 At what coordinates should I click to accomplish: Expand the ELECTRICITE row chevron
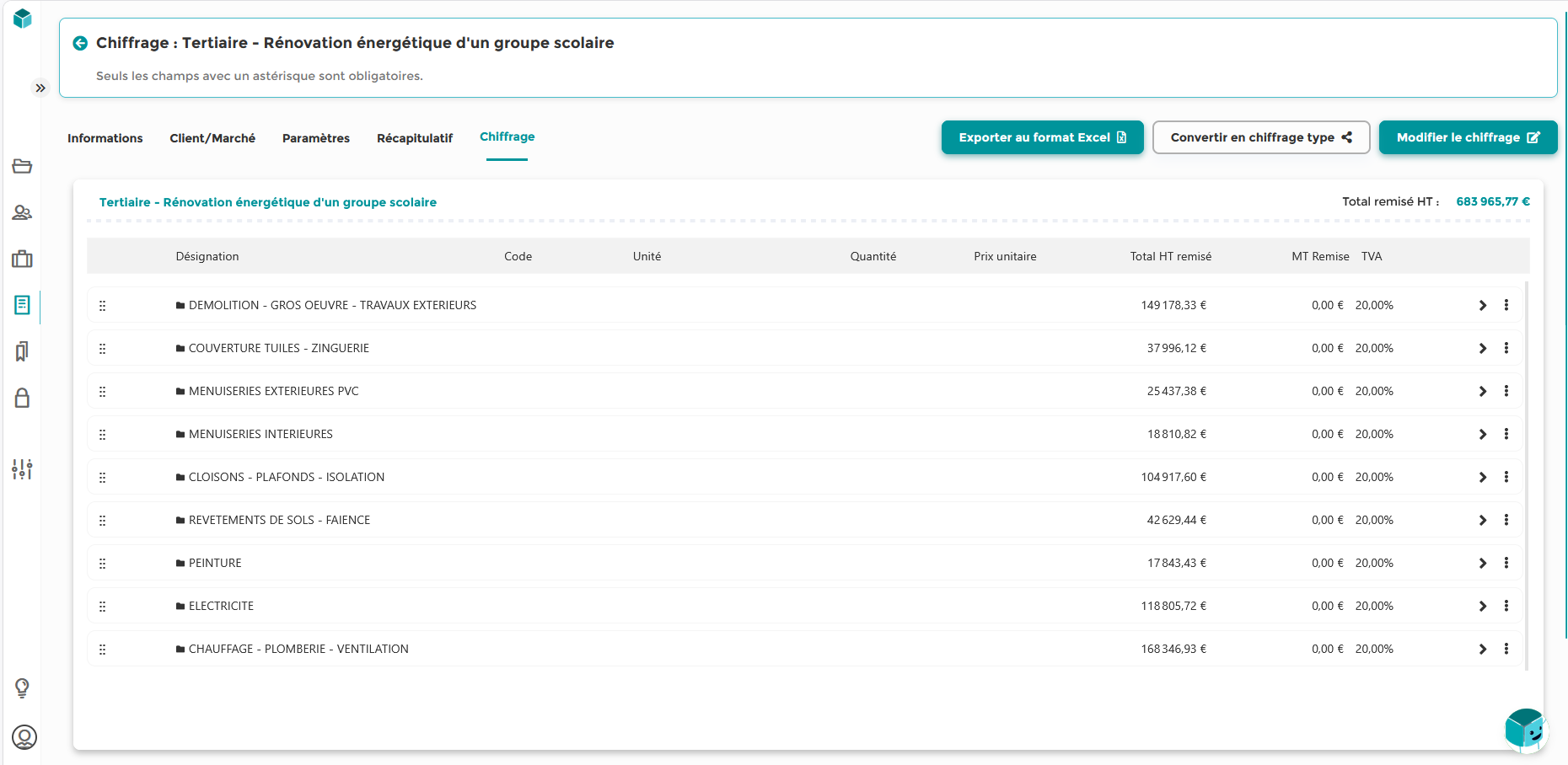click(x=1483, y=606)
